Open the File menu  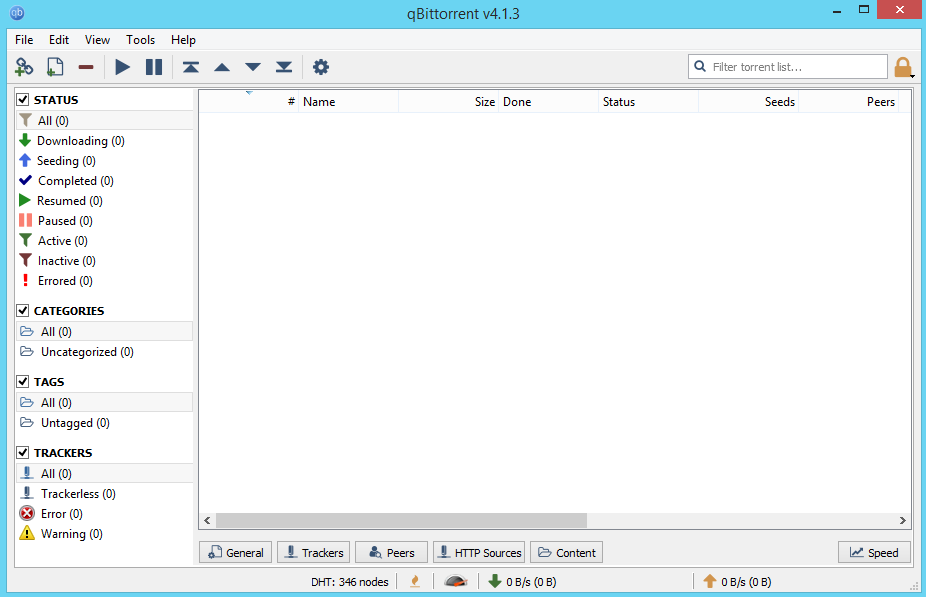[24, 40]
